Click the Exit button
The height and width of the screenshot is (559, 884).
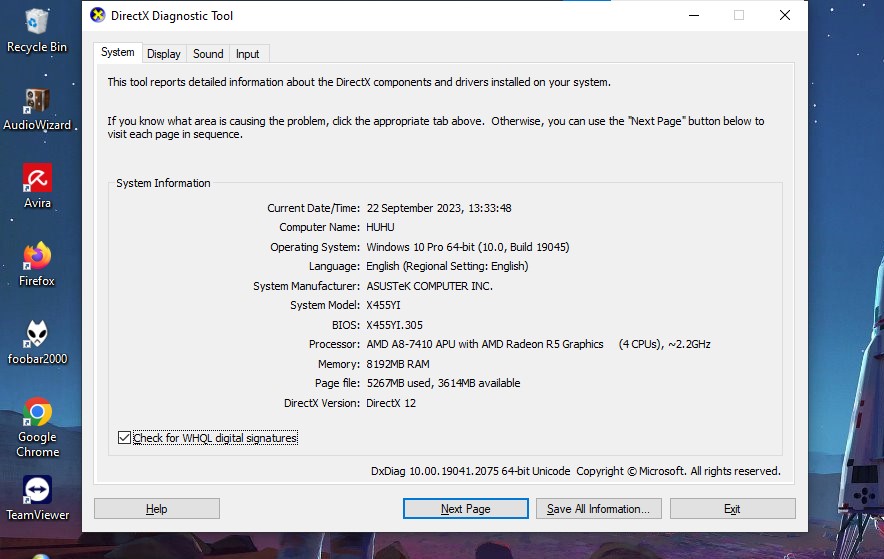[732, 509]
